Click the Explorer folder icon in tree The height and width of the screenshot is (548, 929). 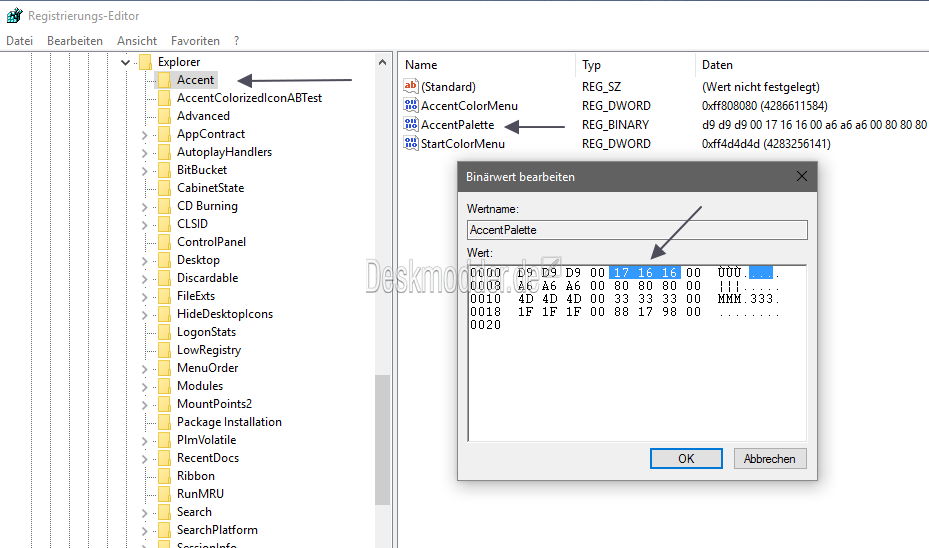point(146,62)
